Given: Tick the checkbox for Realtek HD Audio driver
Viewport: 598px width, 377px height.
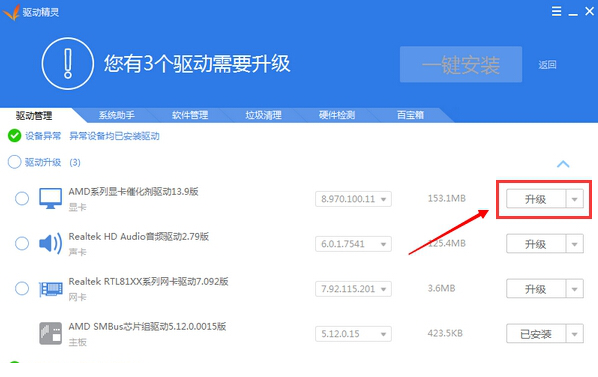Looking at the screenshot, I should click(x=22, y=243).
